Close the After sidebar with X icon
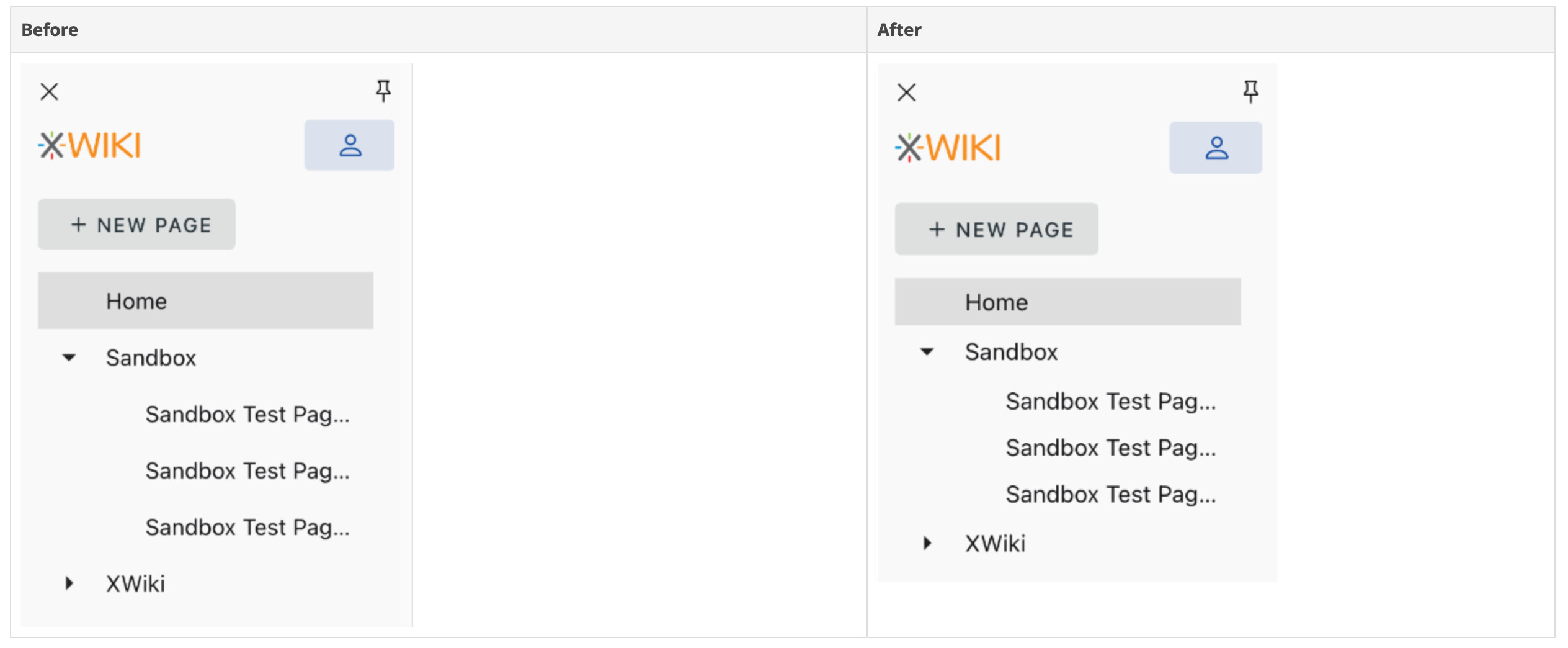1568x648 pixels. point(906,92)
